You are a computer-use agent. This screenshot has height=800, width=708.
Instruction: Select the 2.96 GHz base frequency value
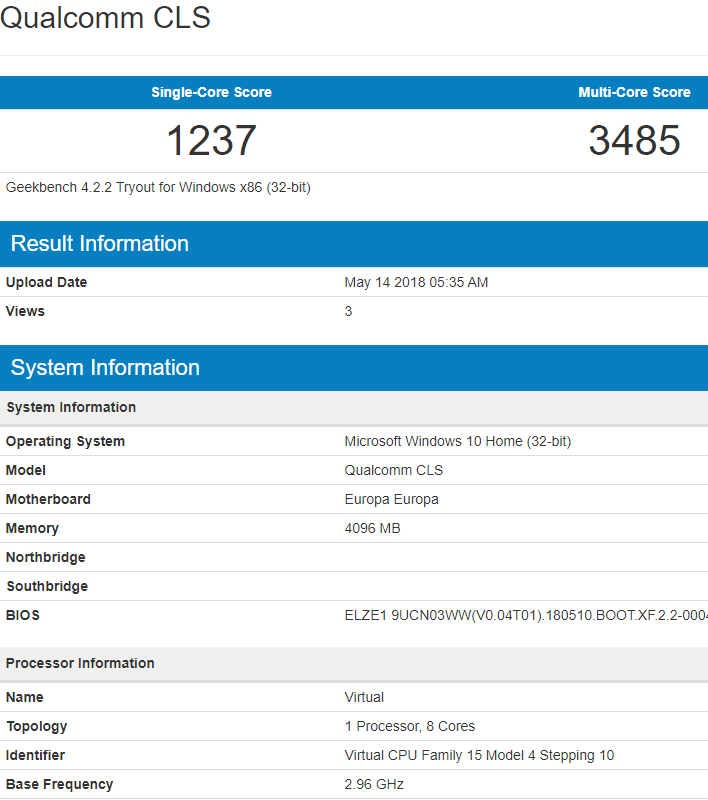[374, 784]
